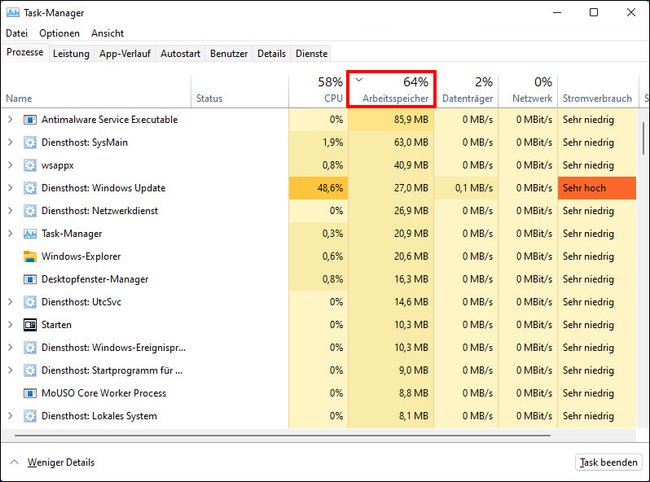Expand the Diensthost: Netzwerkdienst entry
The width and height of the screenshot is (650, 482).
(x=10, y=211)
